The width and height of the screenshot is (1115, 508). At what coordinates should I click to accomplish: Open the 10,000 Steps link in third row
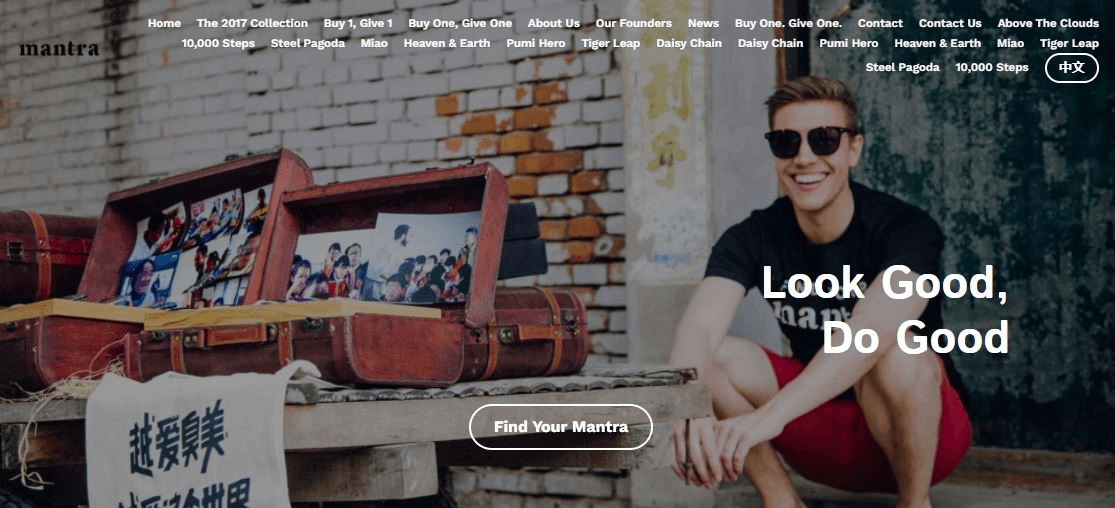(x=992, y=68)
